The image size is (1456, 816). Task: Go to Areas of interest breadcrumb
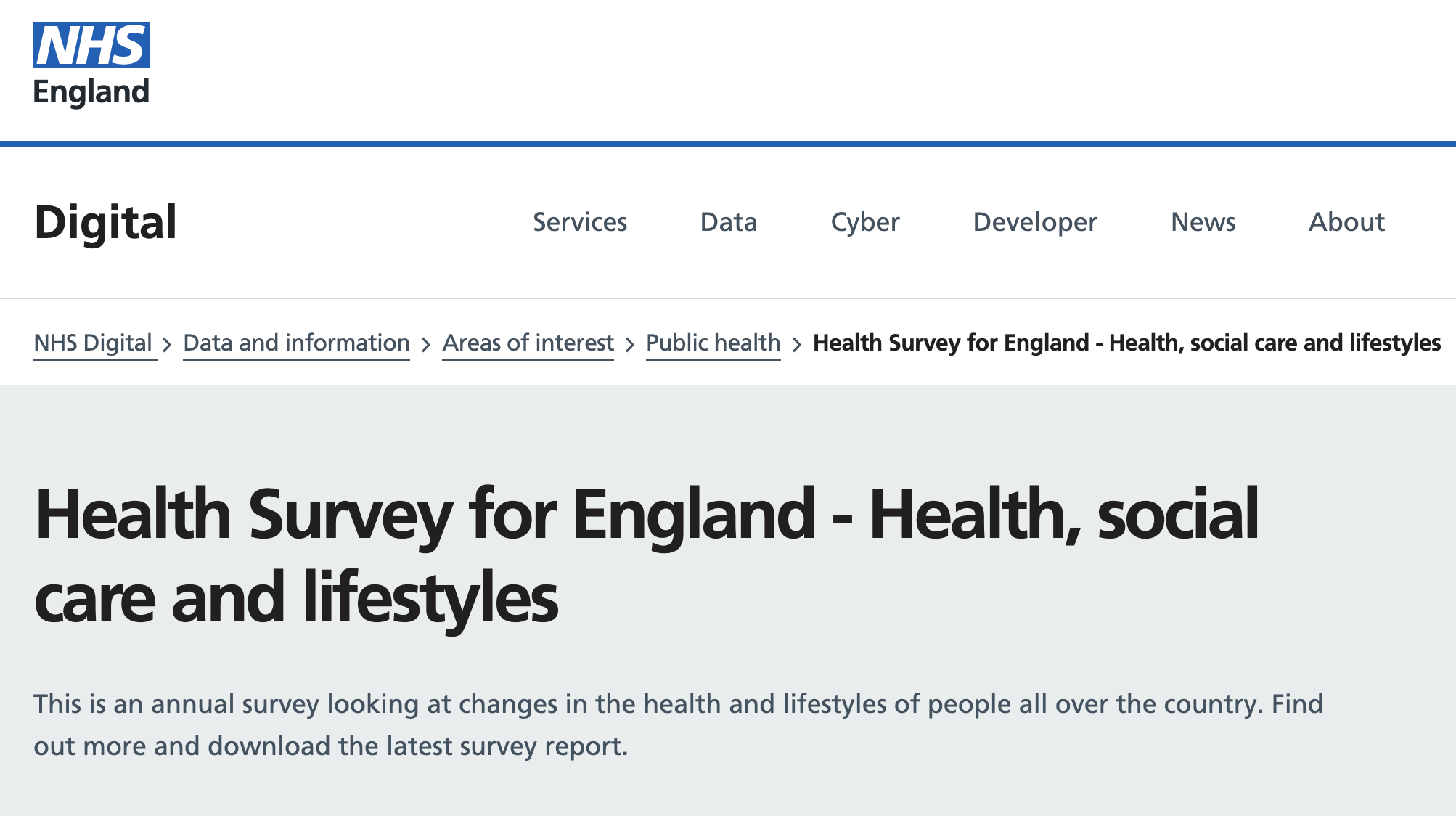coord(528,343)
